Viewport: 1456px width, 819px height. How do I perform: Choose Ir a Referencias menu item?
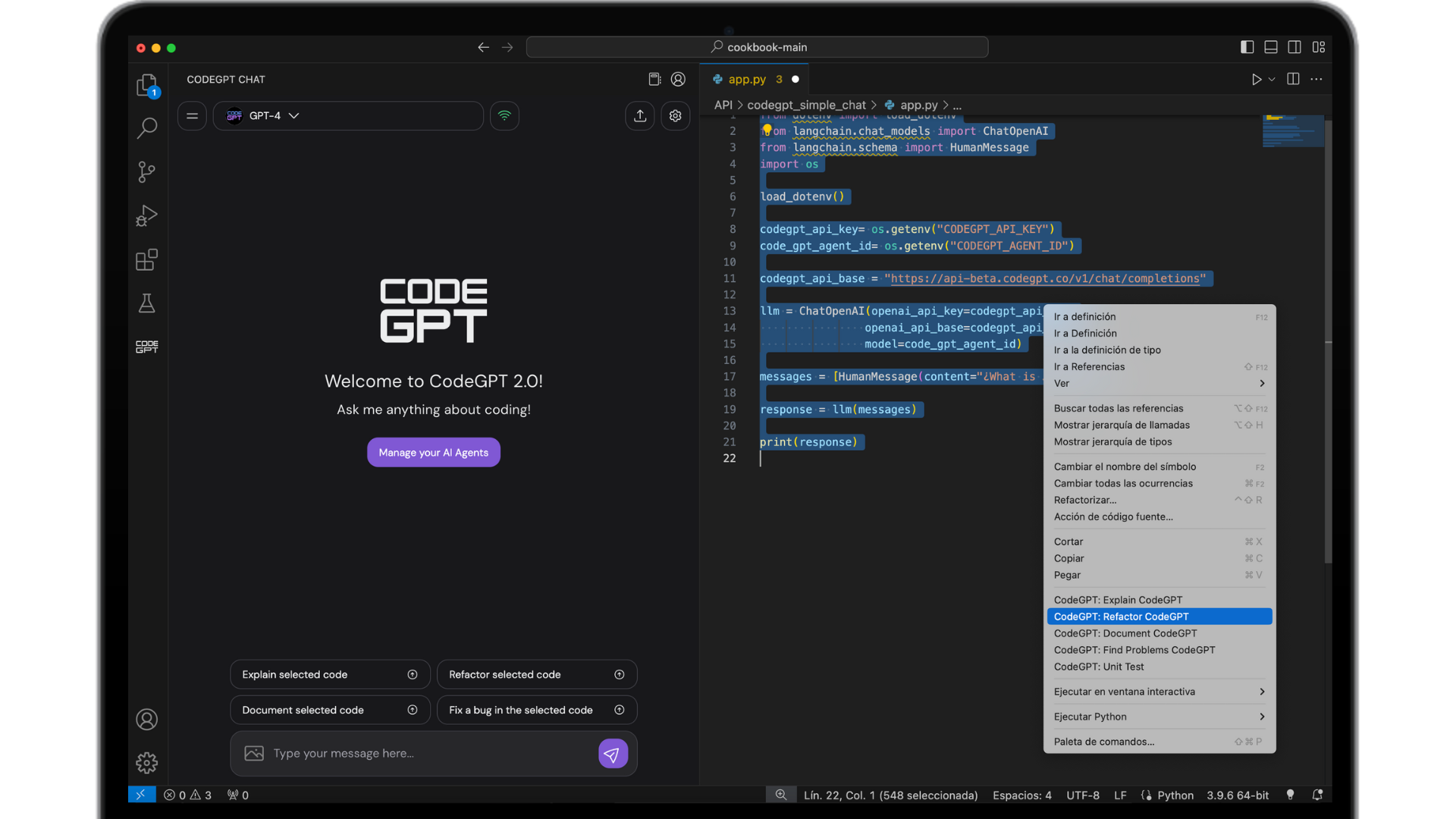[1159, 367]
